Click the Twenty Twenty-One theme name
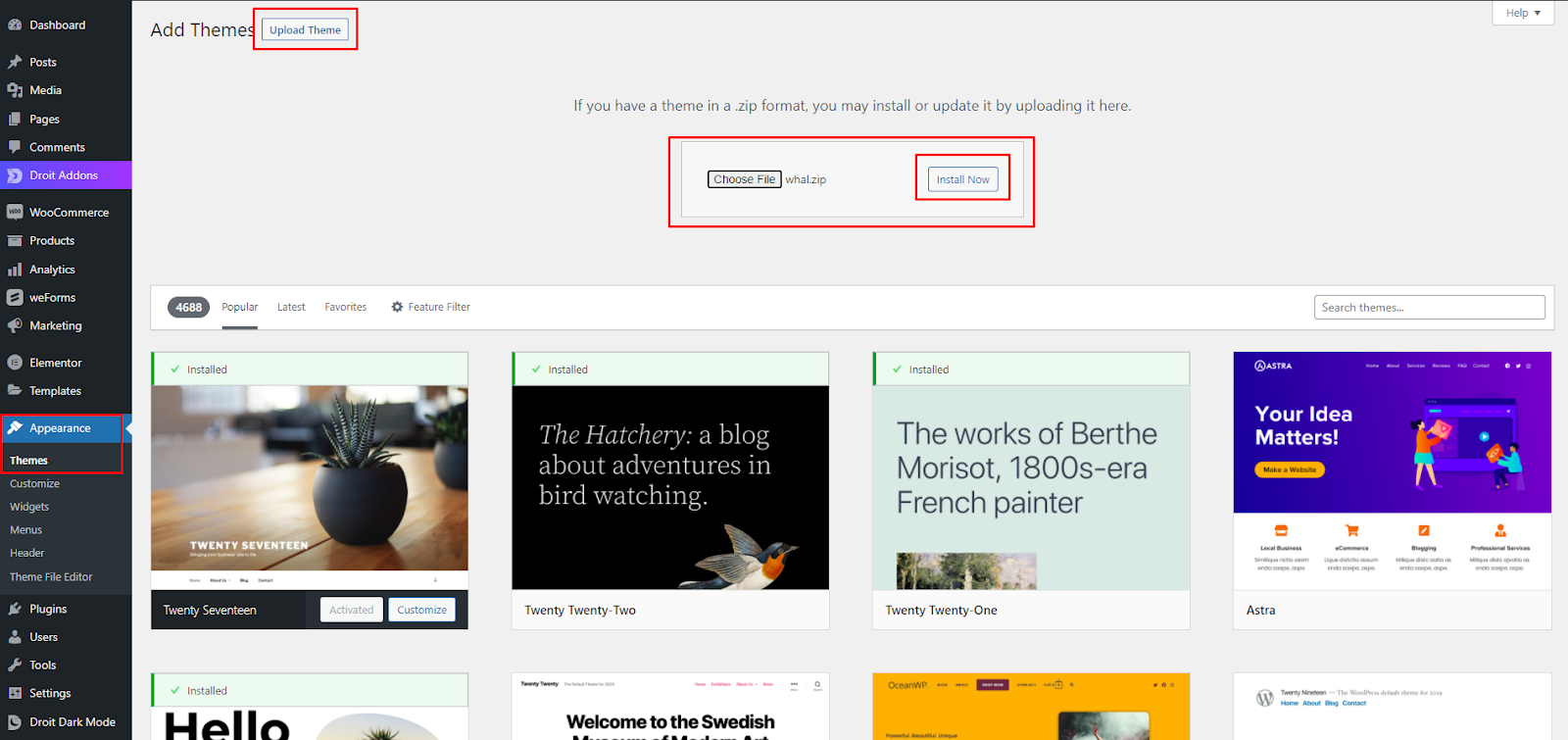 click(x=941, y=611)
